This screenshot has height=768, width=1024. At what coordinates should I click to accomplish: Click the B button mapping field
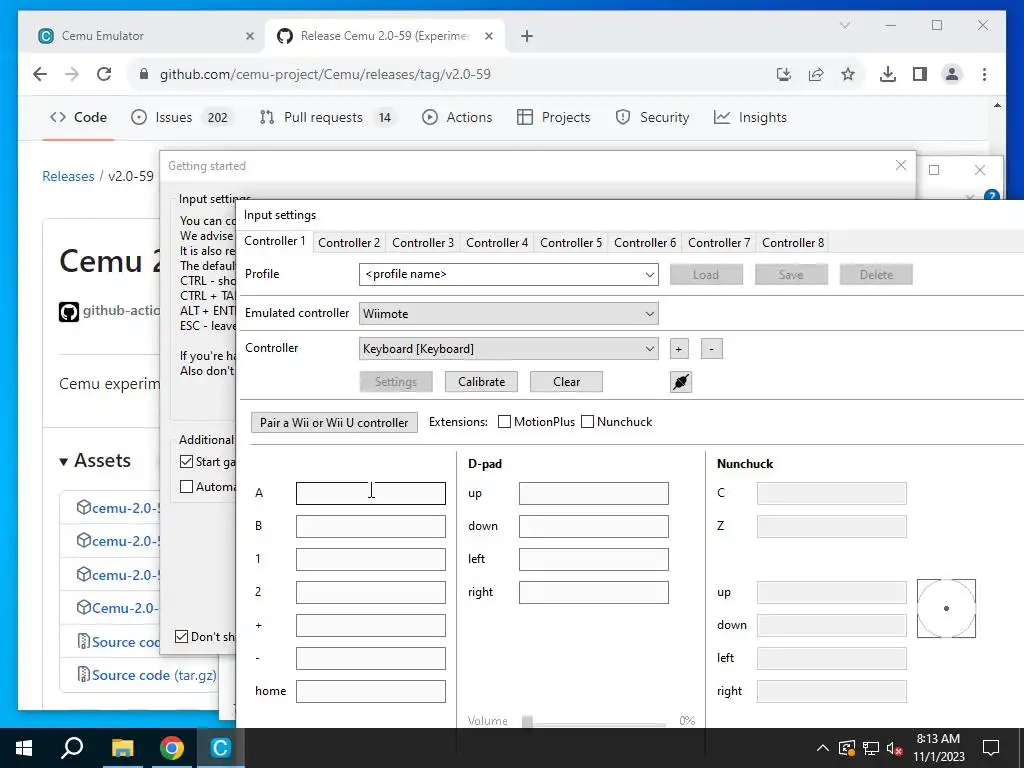click(371, 526)
